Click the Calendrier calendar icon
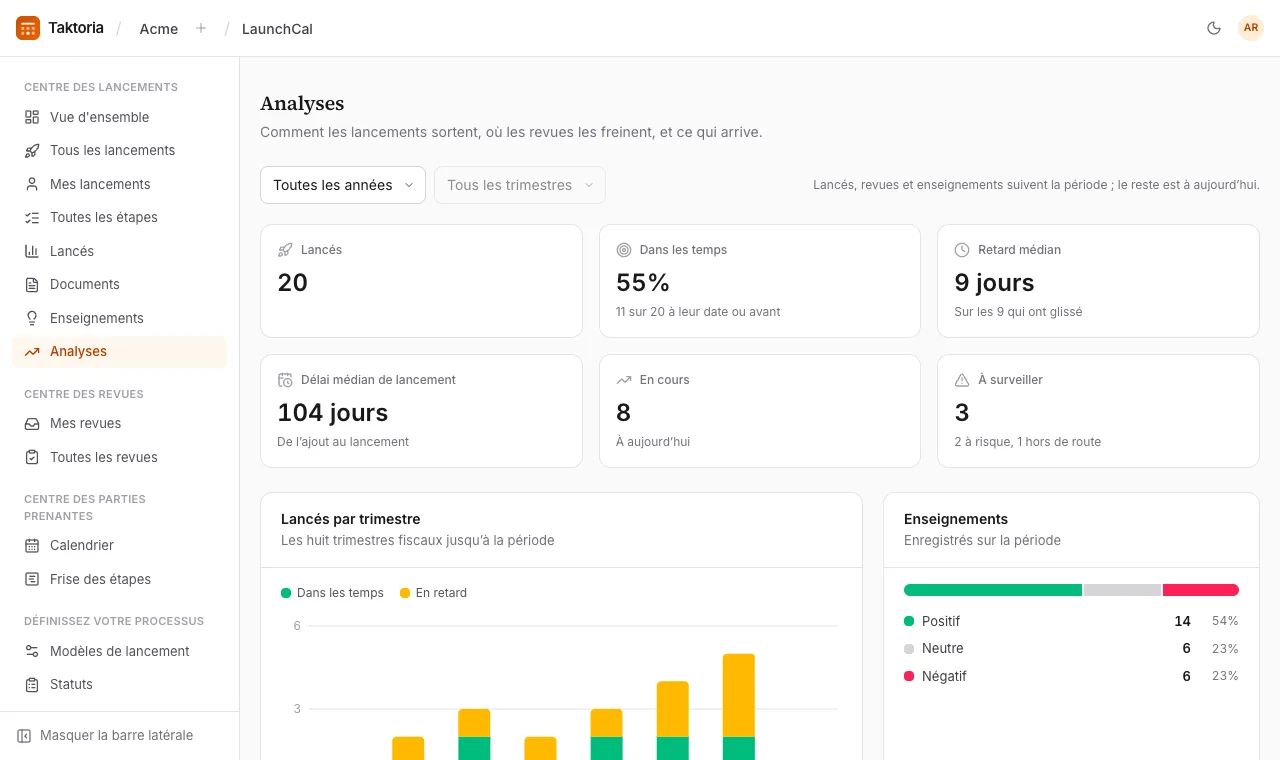Image resolution: width=1280 pixels, height=760 pixels. click(32, 545)
